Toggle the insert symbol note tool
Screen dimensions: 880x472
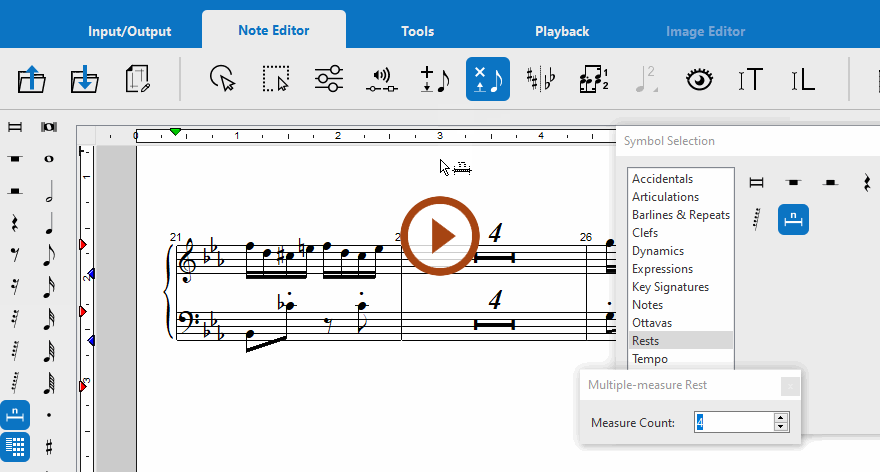[488, 79]
